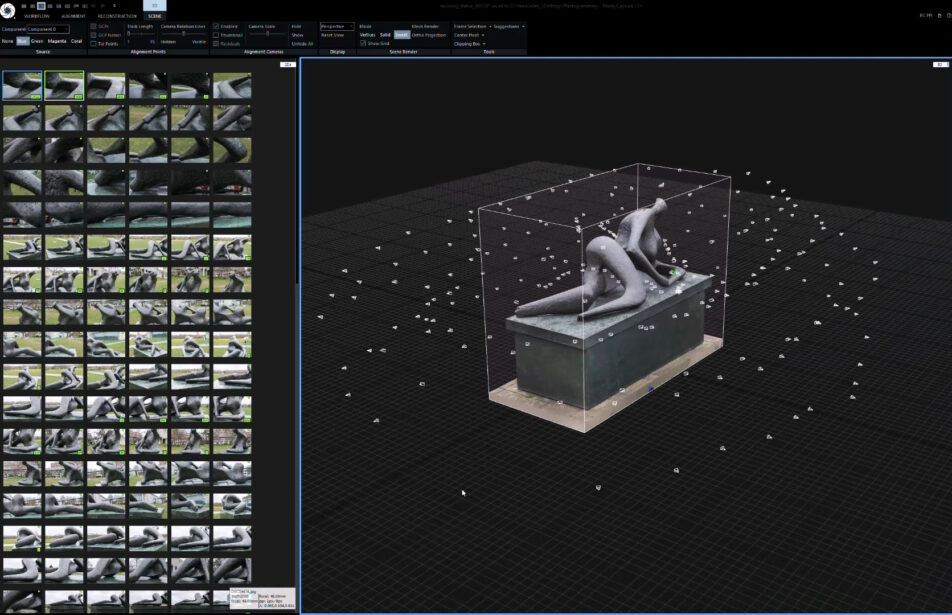Image resolution: width=952 pixels, height=615 pixels.
Task: Select the first image thumbnail in the grid
Action: tap(22, 86)
